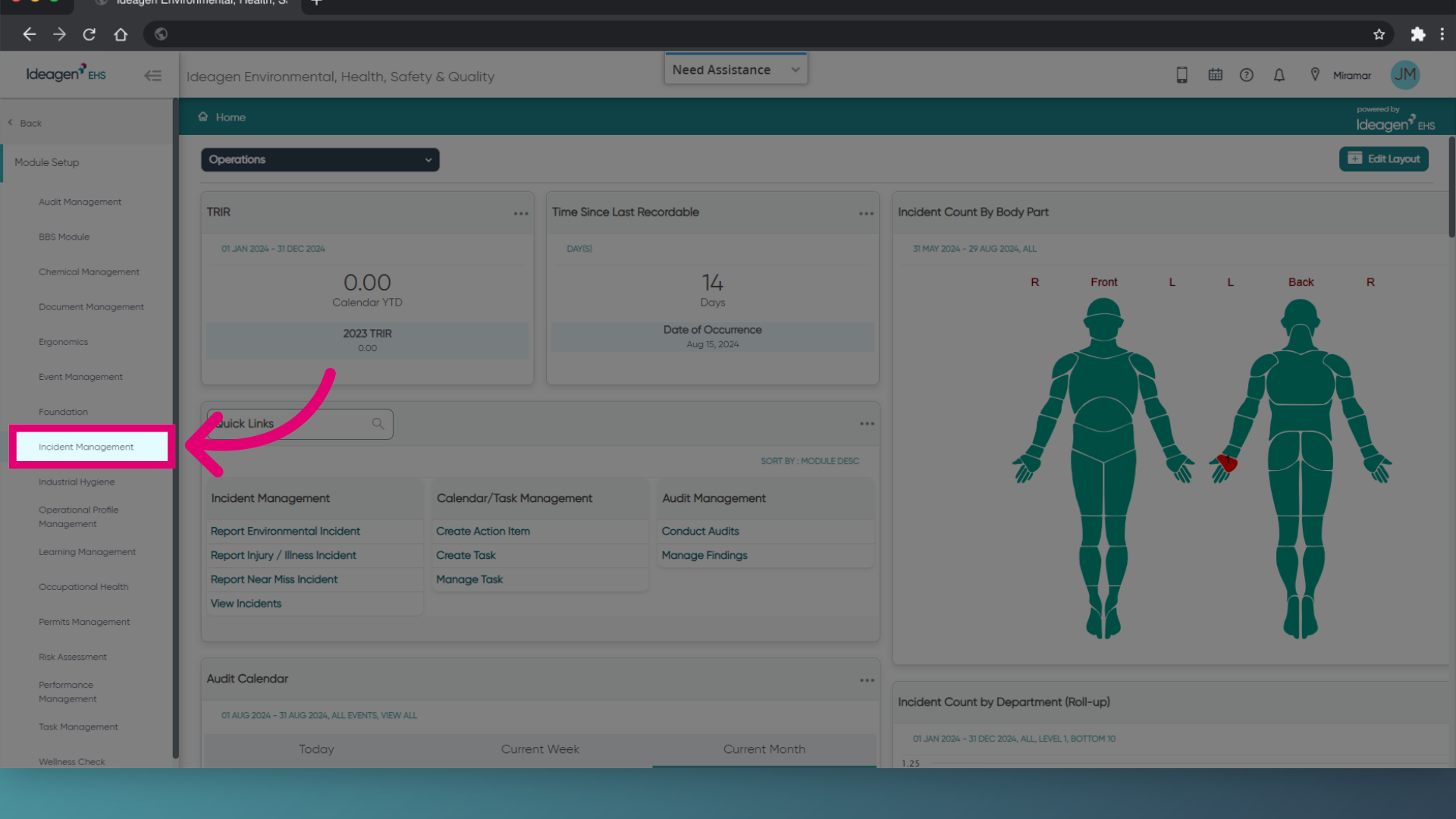The width and height of the screenshot is (1456, 819).
Task: Open the browser three-dot menu
Action: tap(1442, 34)
